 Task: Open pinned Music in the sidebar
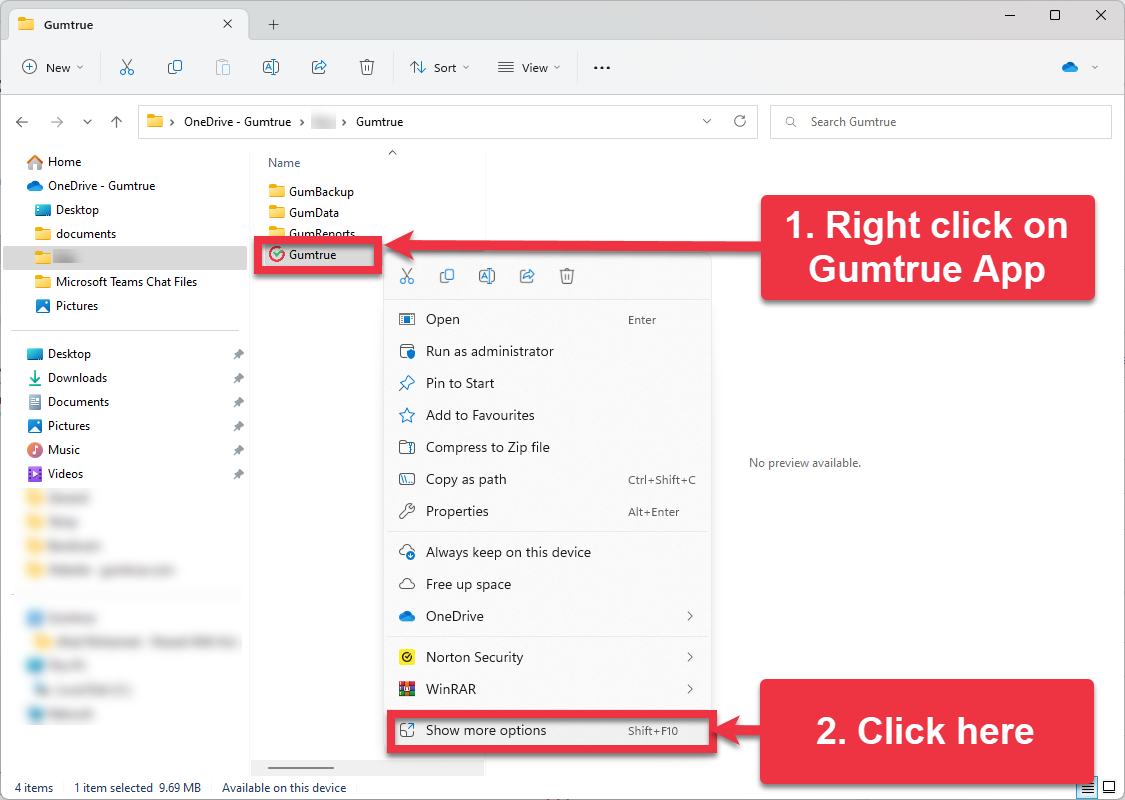[54, 451]
